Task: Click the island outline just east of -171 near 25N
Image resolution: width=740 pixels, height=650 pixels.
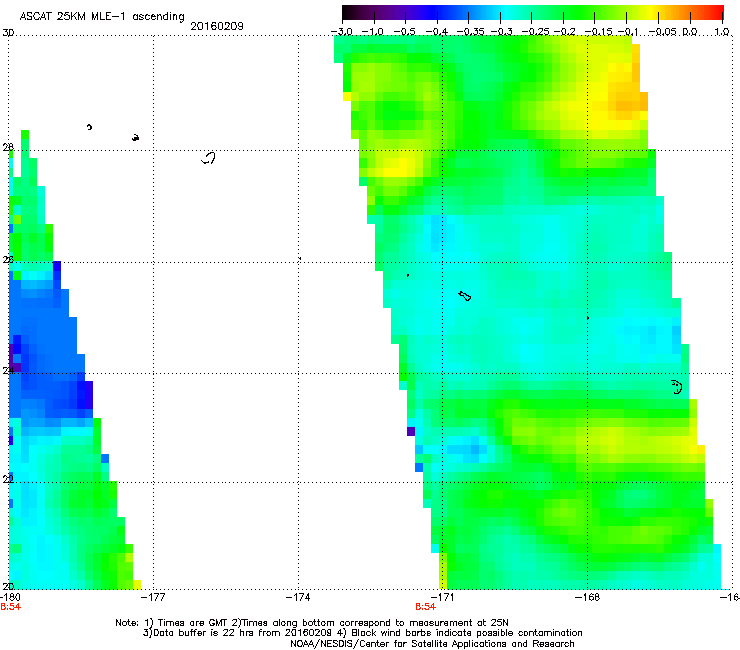Action: click(x=465, y=296)
